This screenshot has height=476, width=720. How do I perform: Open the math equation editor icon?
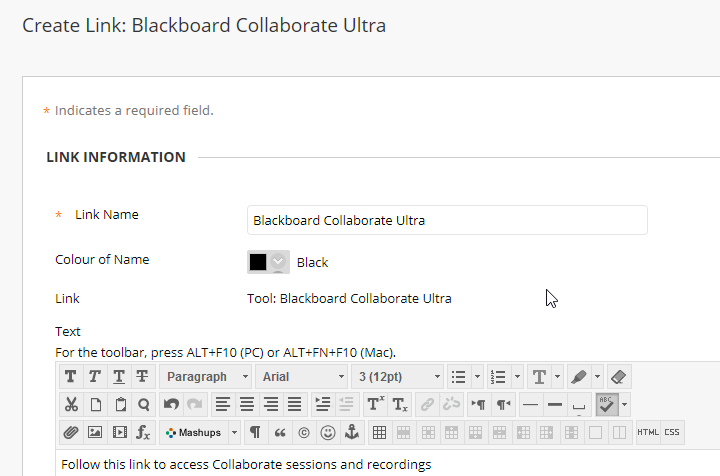(143, 433)
